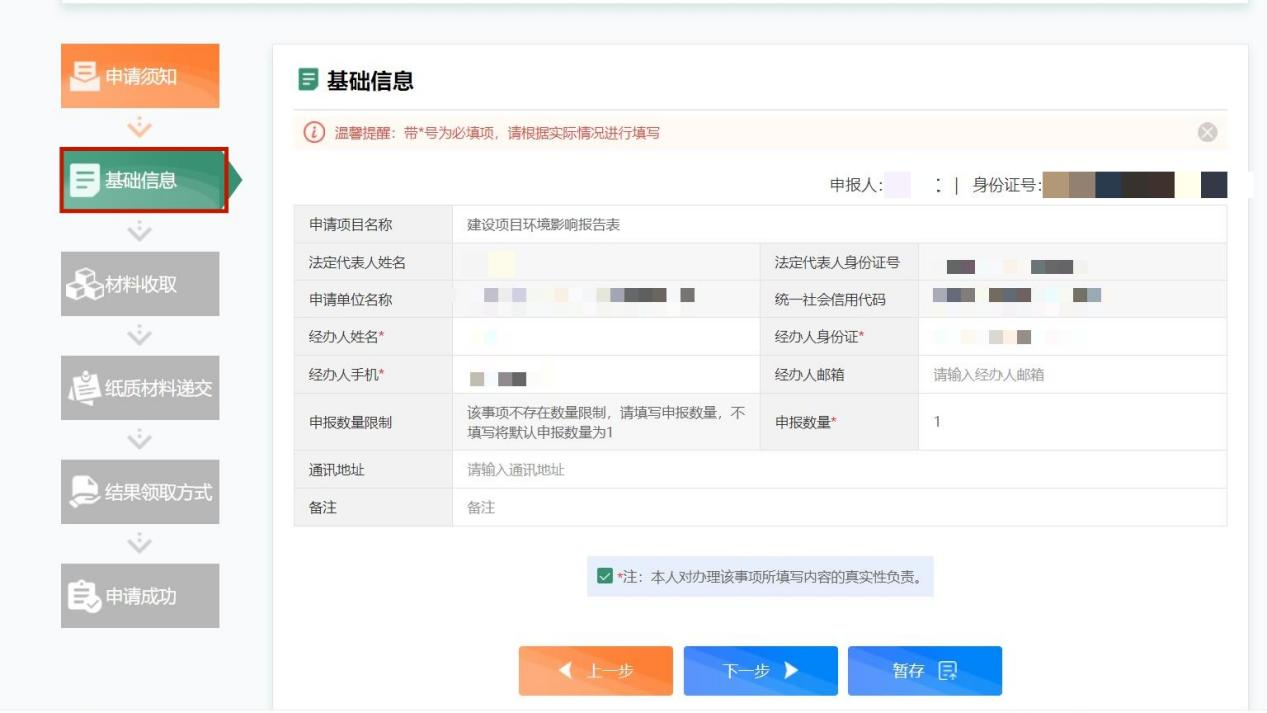Focus the 通讯地址 input field
Screen dimensions: 1267x713
838,470
